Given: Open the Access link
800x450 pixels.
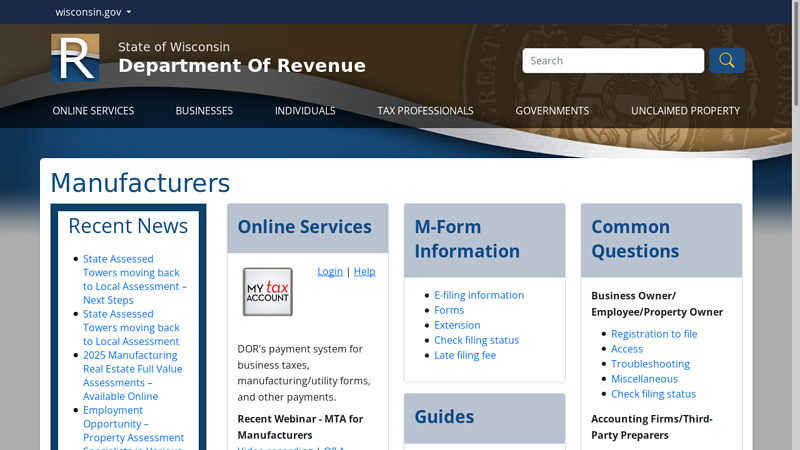Looking at the screenshot, I should (627, 349).
